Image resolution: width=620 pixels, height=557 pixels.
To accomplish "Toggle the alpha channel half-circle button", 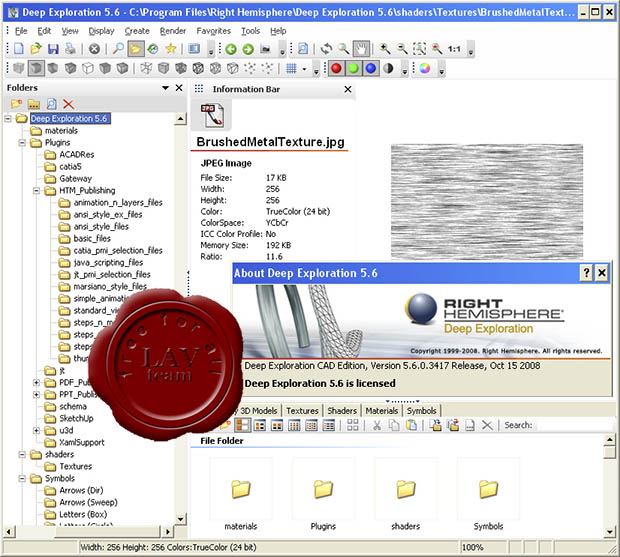I will point(388,68).
